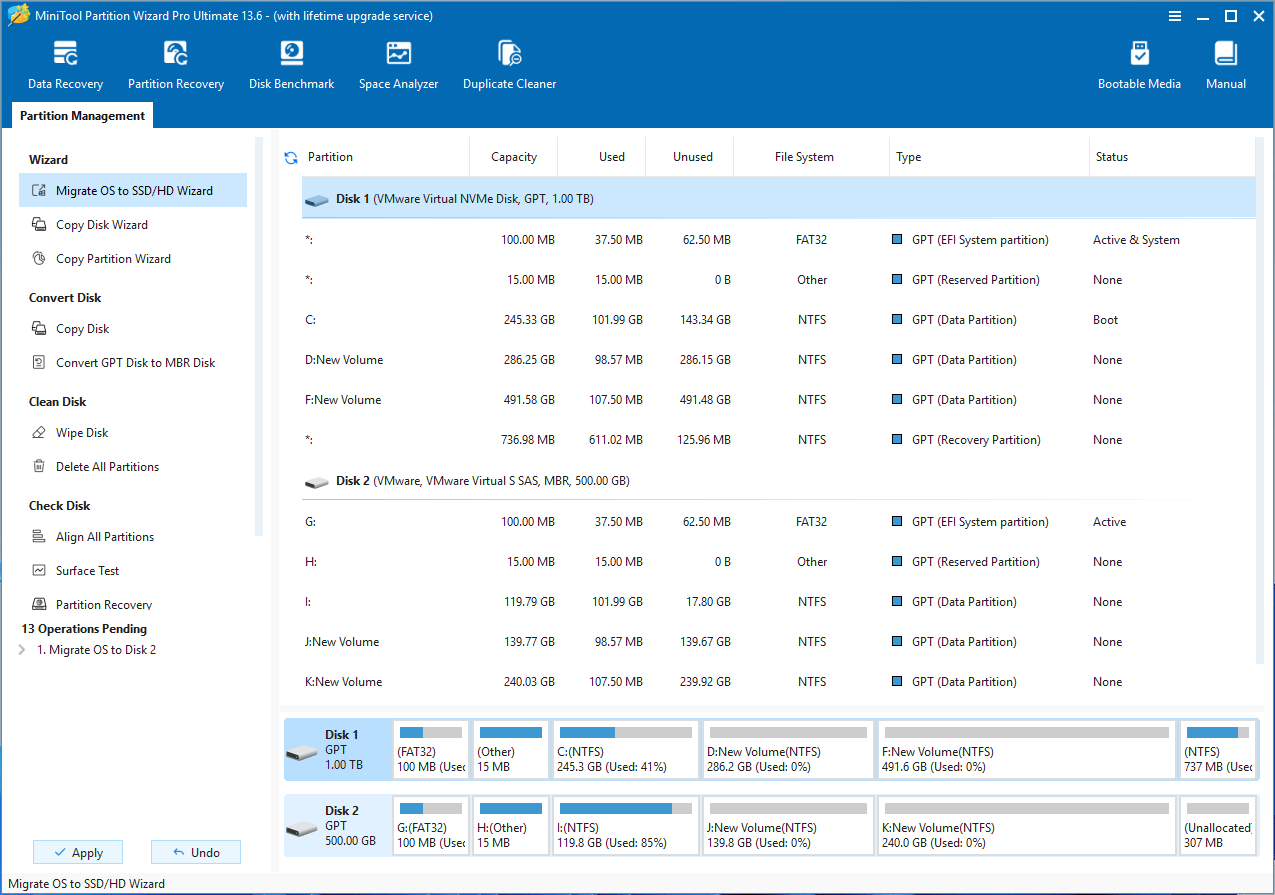Select the G: partition row

click(x=779, y=522)
